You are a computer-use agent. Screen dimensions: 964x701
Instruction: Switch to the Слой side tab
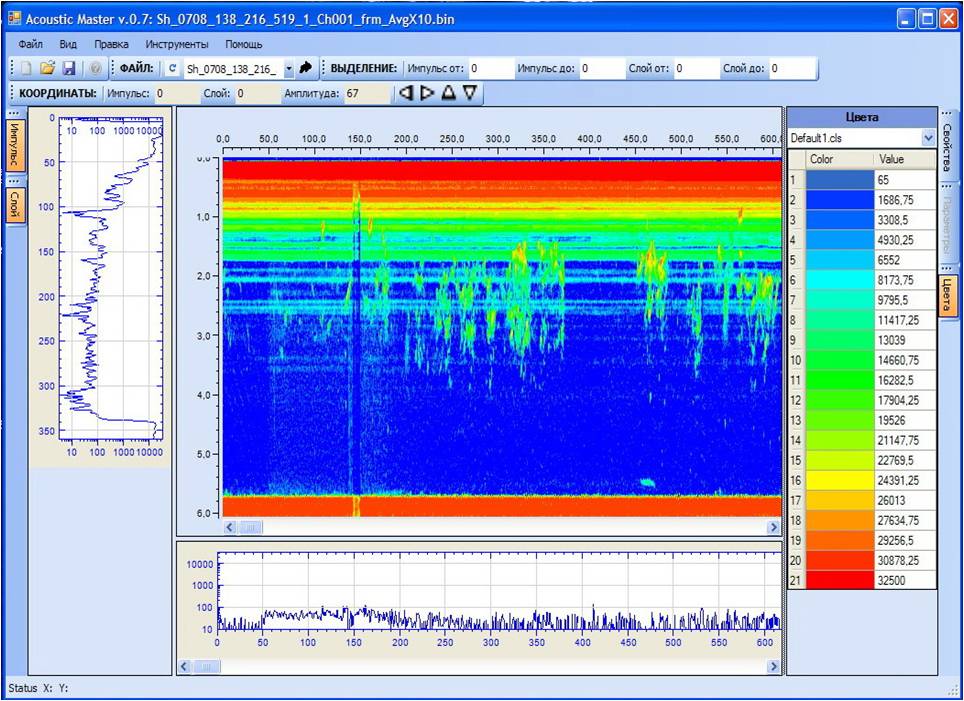[x=15, y=207]
